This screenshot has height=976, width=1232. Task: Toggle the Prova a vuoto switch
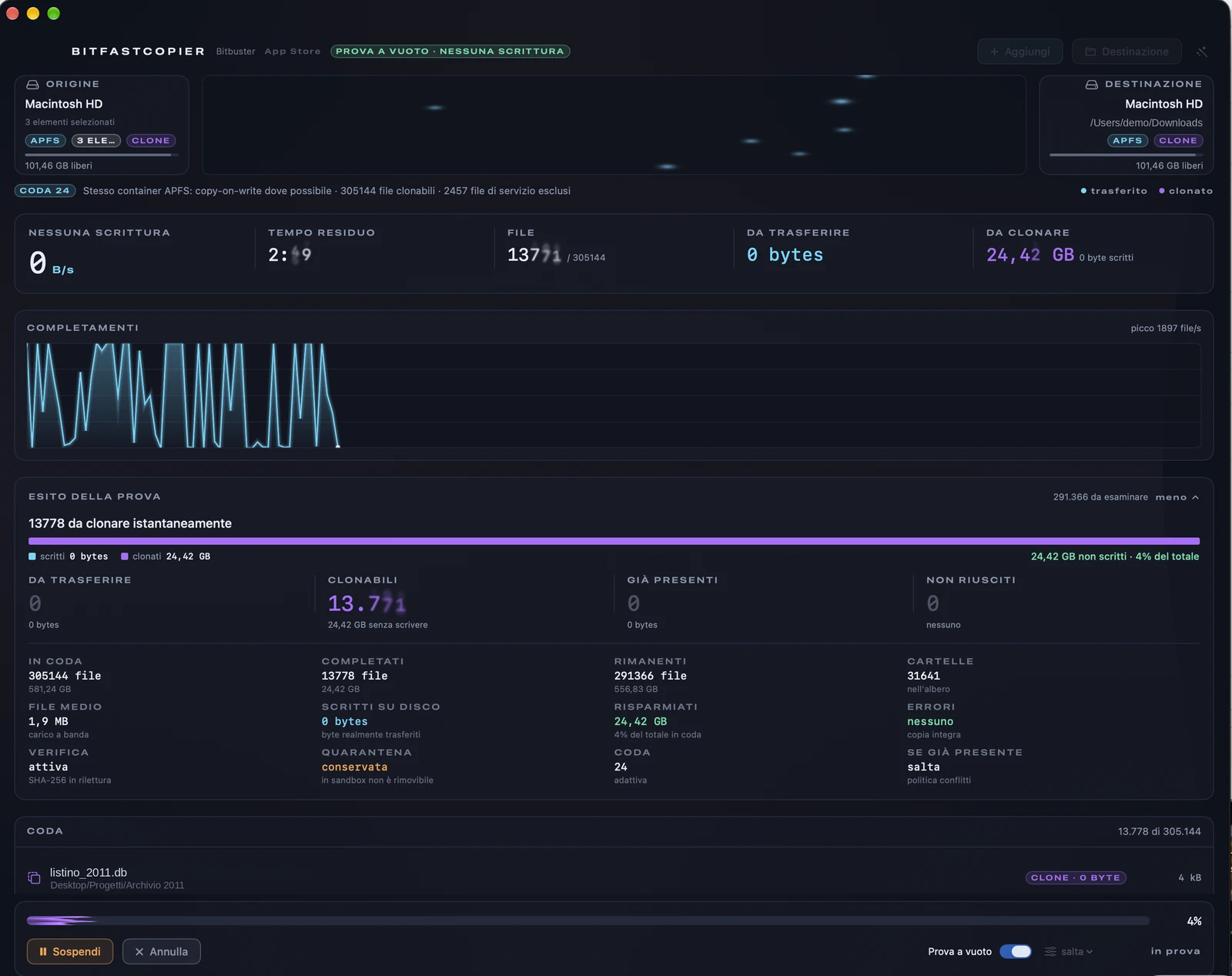click(x=1016, y=952)
